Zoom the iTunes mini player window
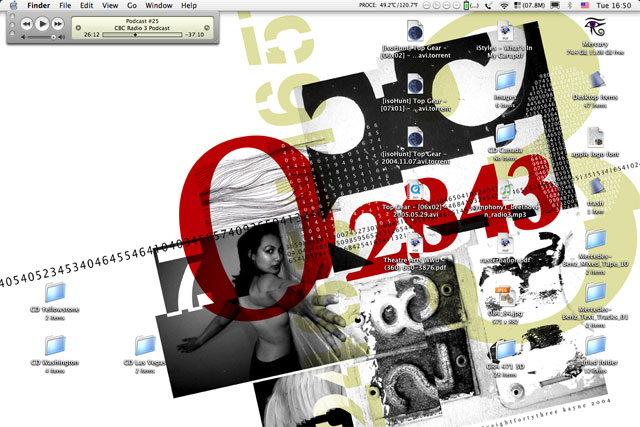Viewport: 640px width, 427px height. click(12, 33)
